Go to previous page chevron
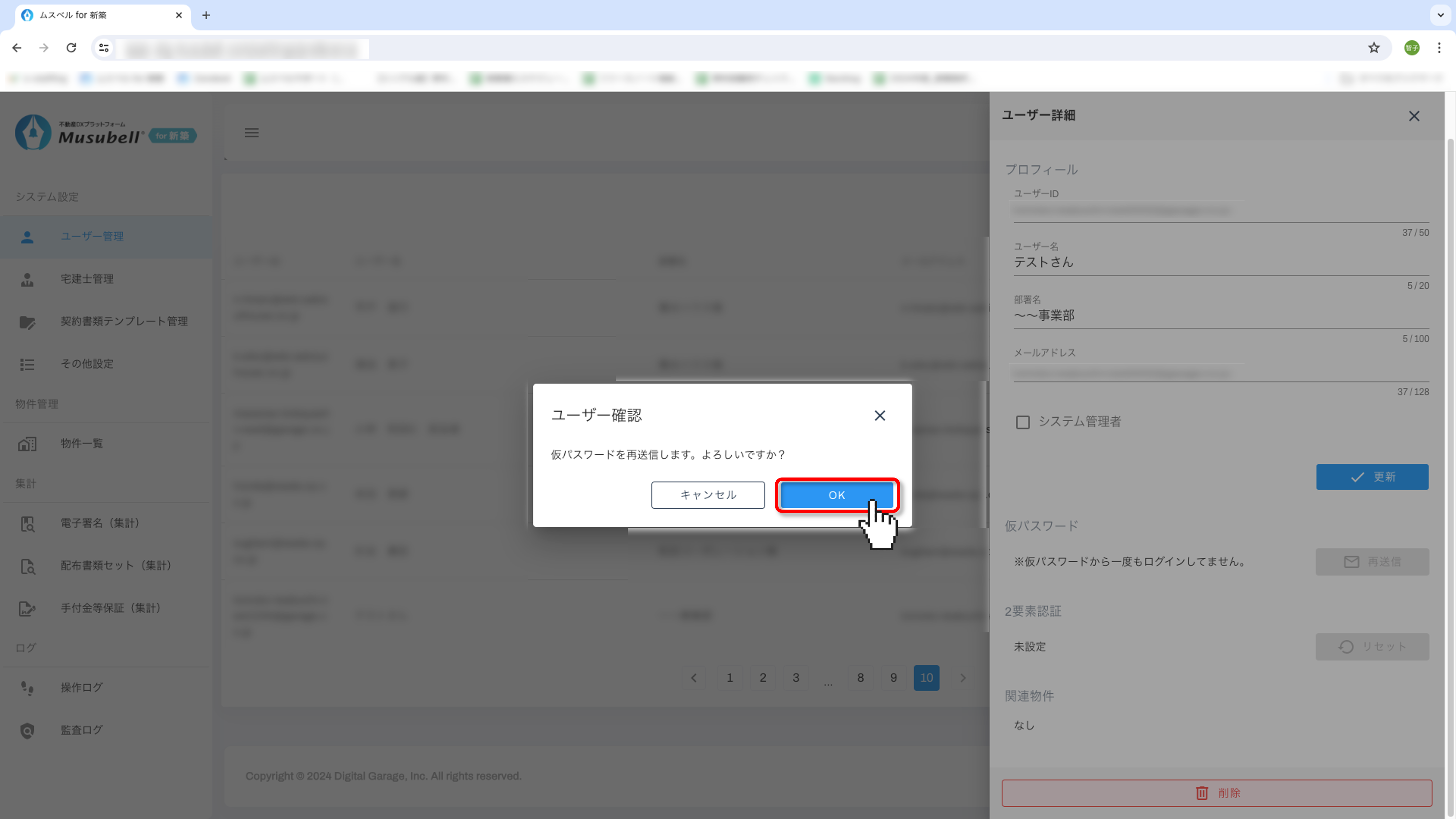1456x819 pixels. click(x=694, y=678)
